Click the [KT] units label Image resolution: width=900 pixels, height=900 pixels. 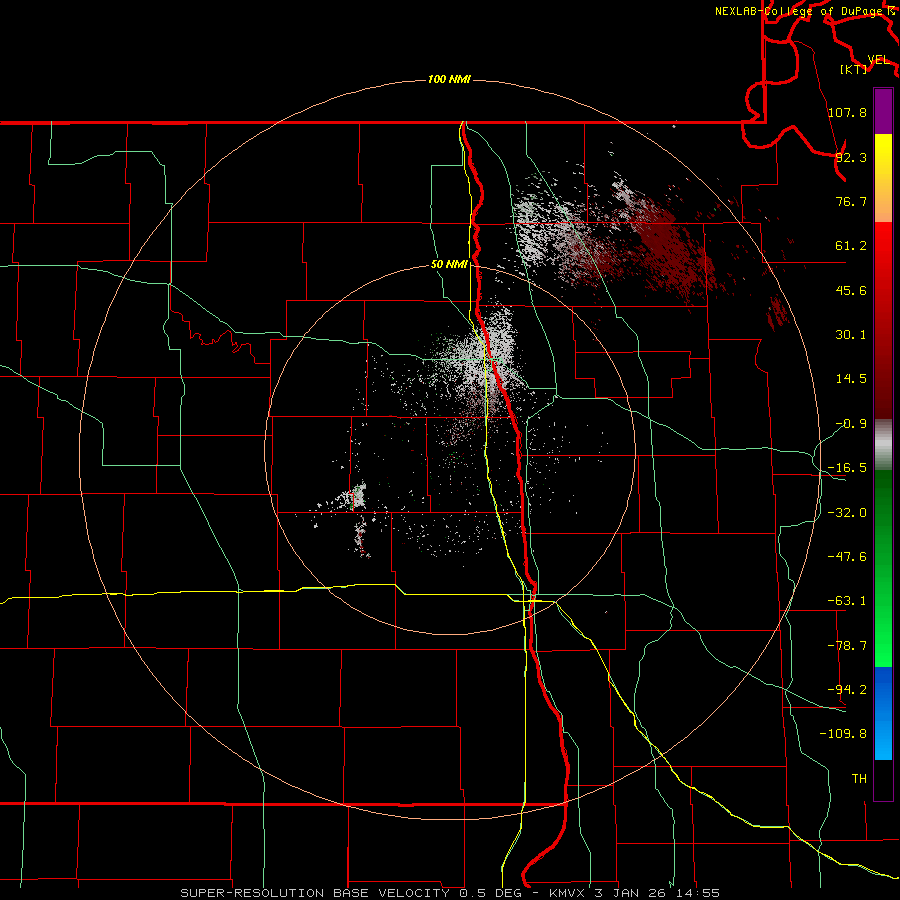coord(854,69)
